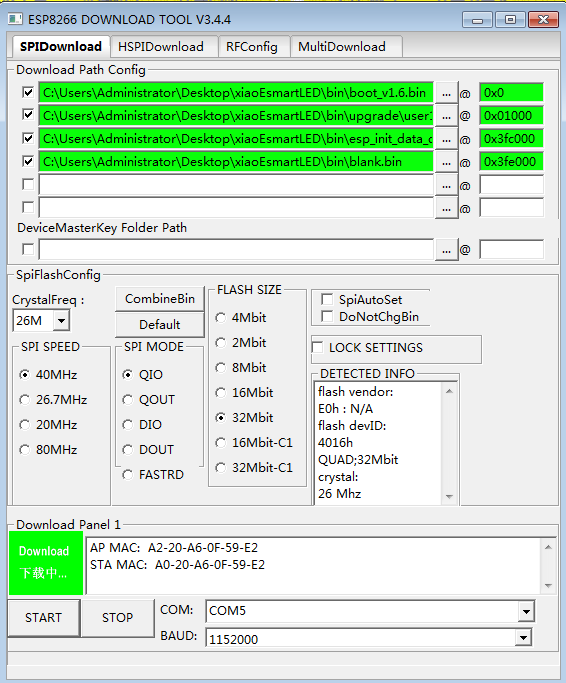The height and width of the screenshot is (683, 566).
Task: Browse for boot_v1.6.bin file with ... button
Action: coord(446,93)
